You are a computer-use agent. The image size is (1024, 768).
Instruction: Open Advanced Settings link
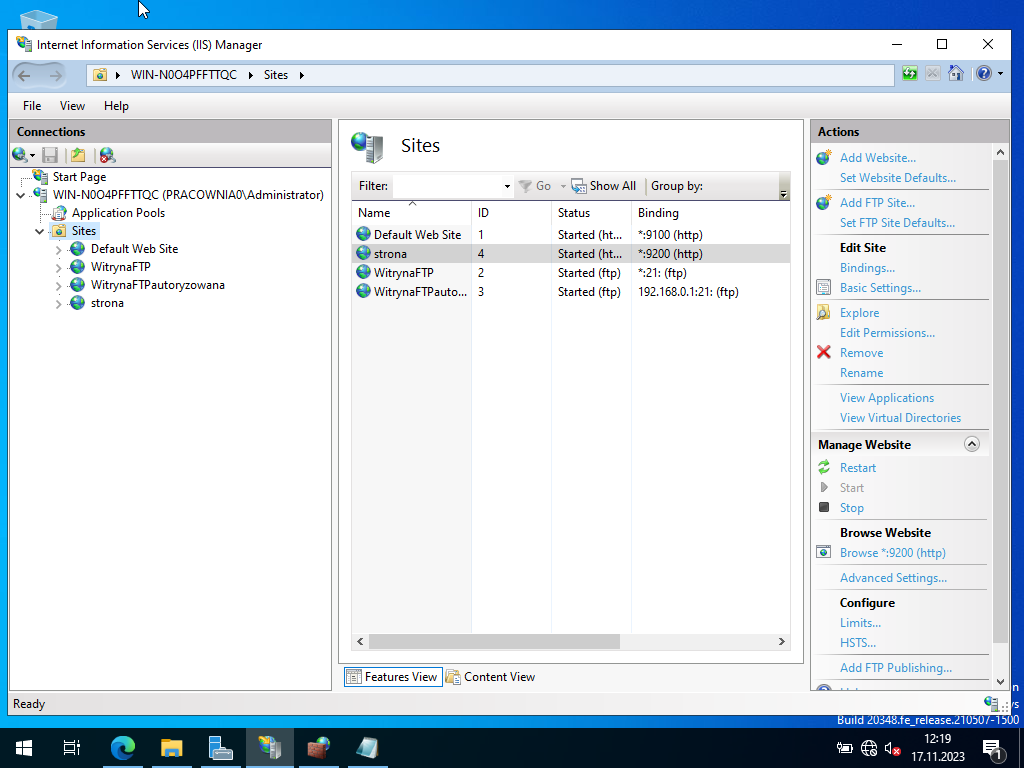coord(893,577)
